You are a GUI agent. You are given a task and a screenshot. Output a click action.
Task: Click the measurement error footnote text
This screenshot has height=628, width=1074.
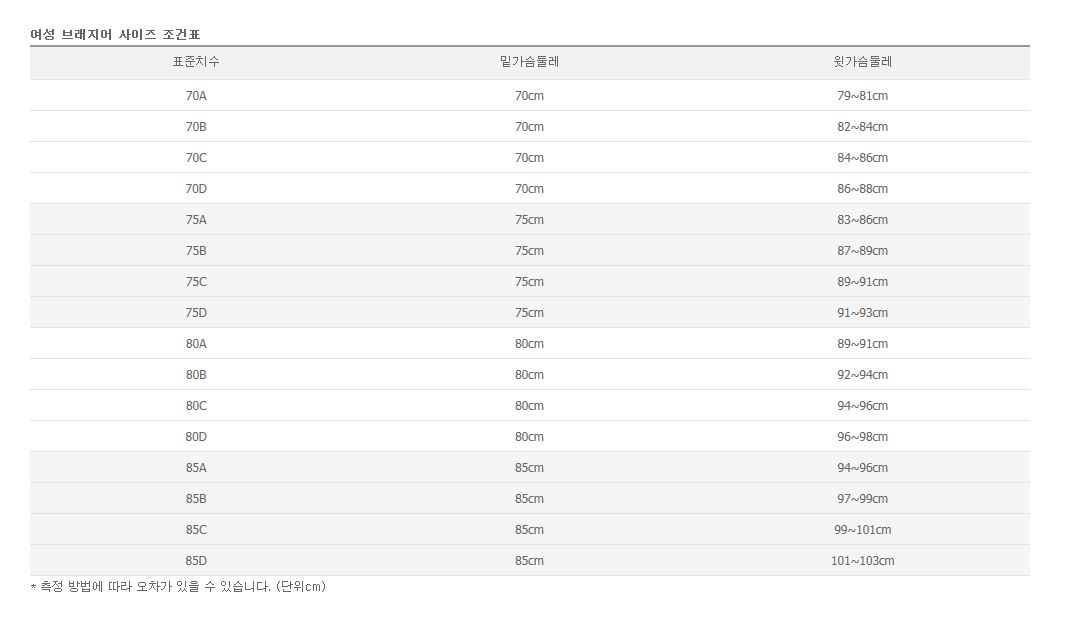pos(178,587)
